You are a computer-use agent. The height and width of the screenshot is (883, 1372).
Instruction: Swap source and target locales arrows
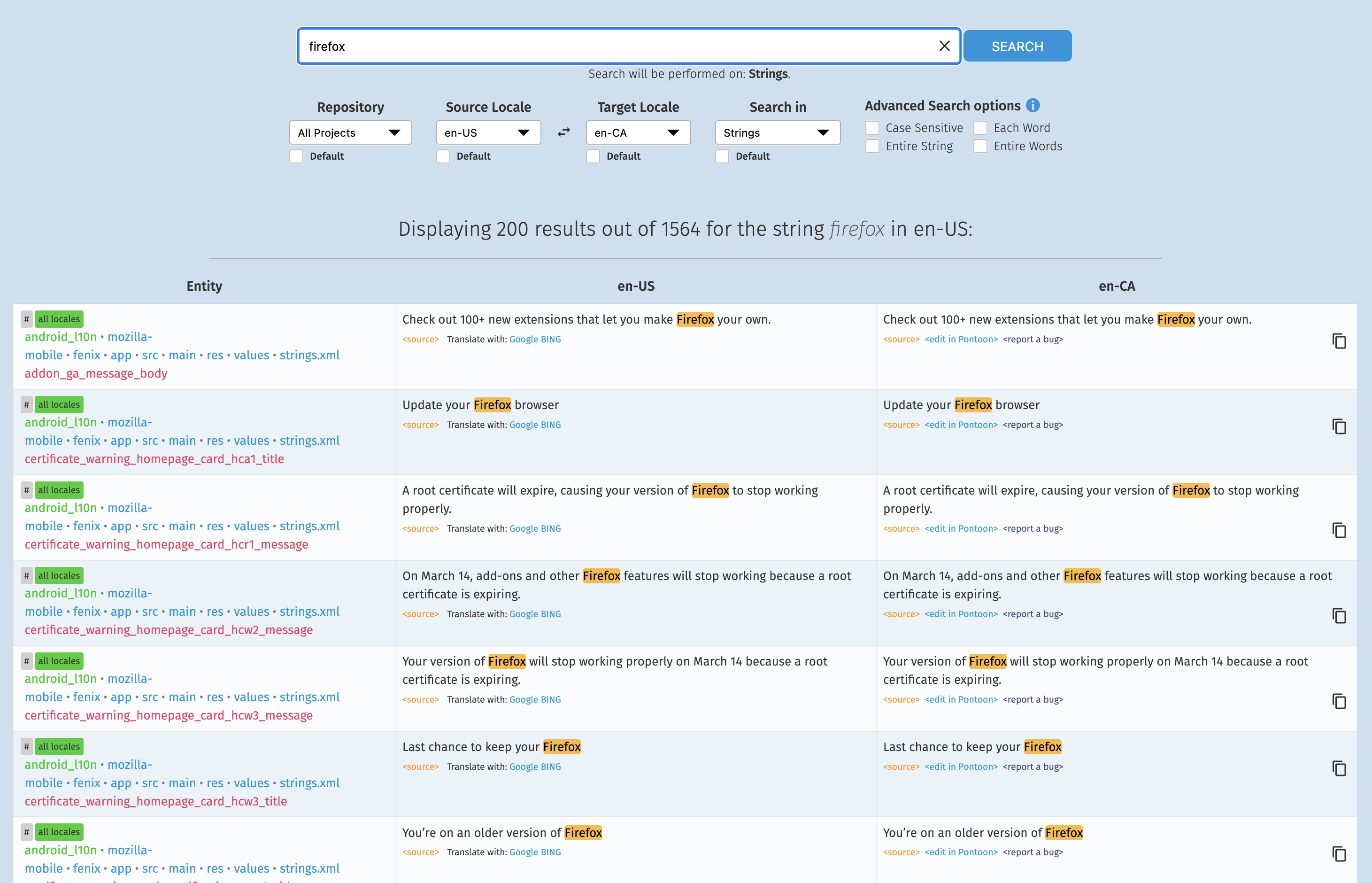pos(564,132)
